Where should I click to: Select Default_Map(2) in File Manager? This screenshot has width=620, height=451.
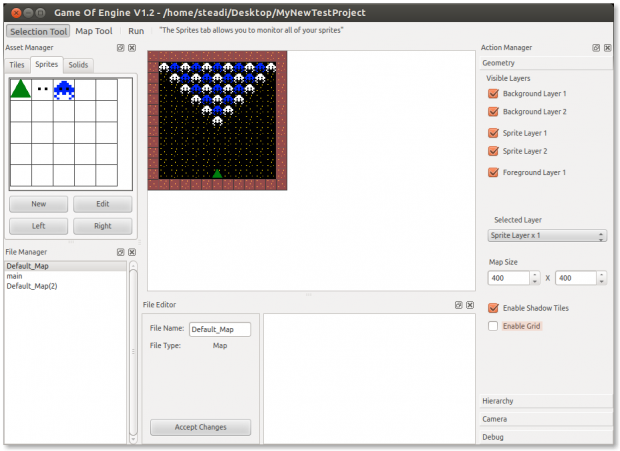66,286
